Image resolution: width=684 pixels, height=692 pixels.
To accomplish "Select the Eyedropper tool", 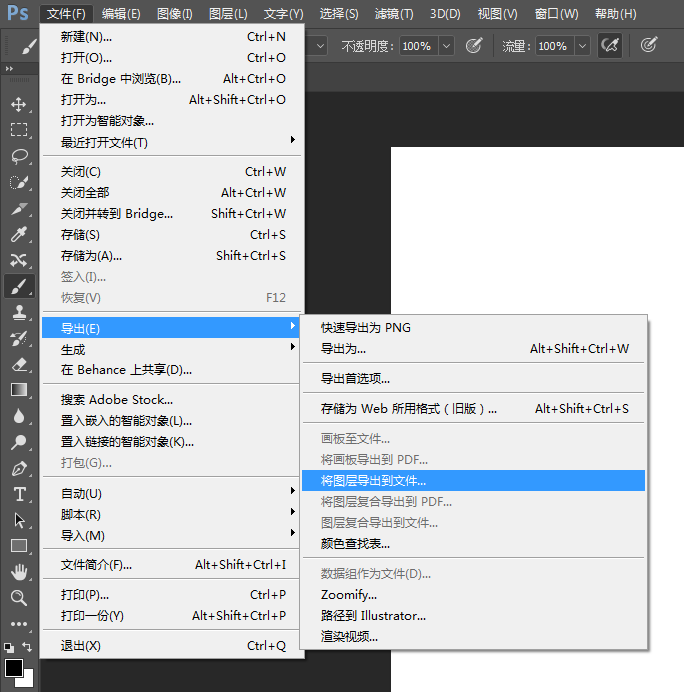I will coord(19,234).
